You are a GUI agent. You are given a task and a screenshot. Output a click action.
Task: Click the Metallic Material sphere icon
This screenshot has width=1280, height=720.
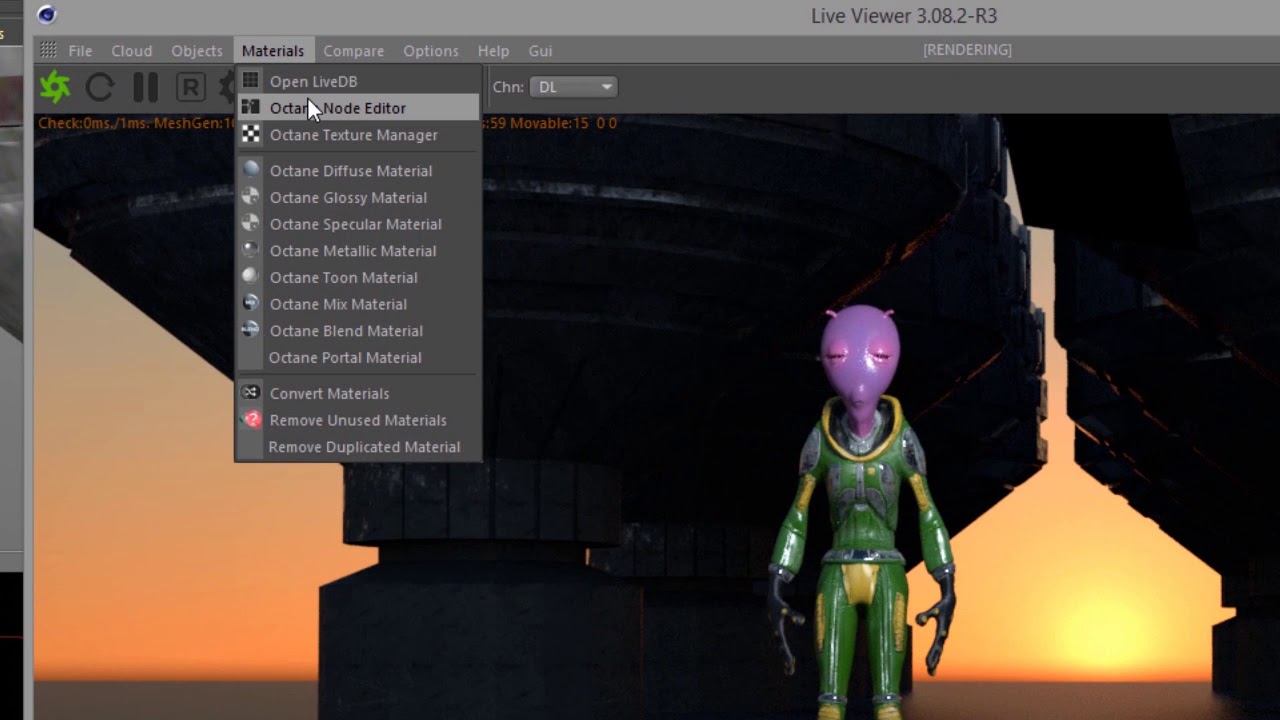pos(251,250)
